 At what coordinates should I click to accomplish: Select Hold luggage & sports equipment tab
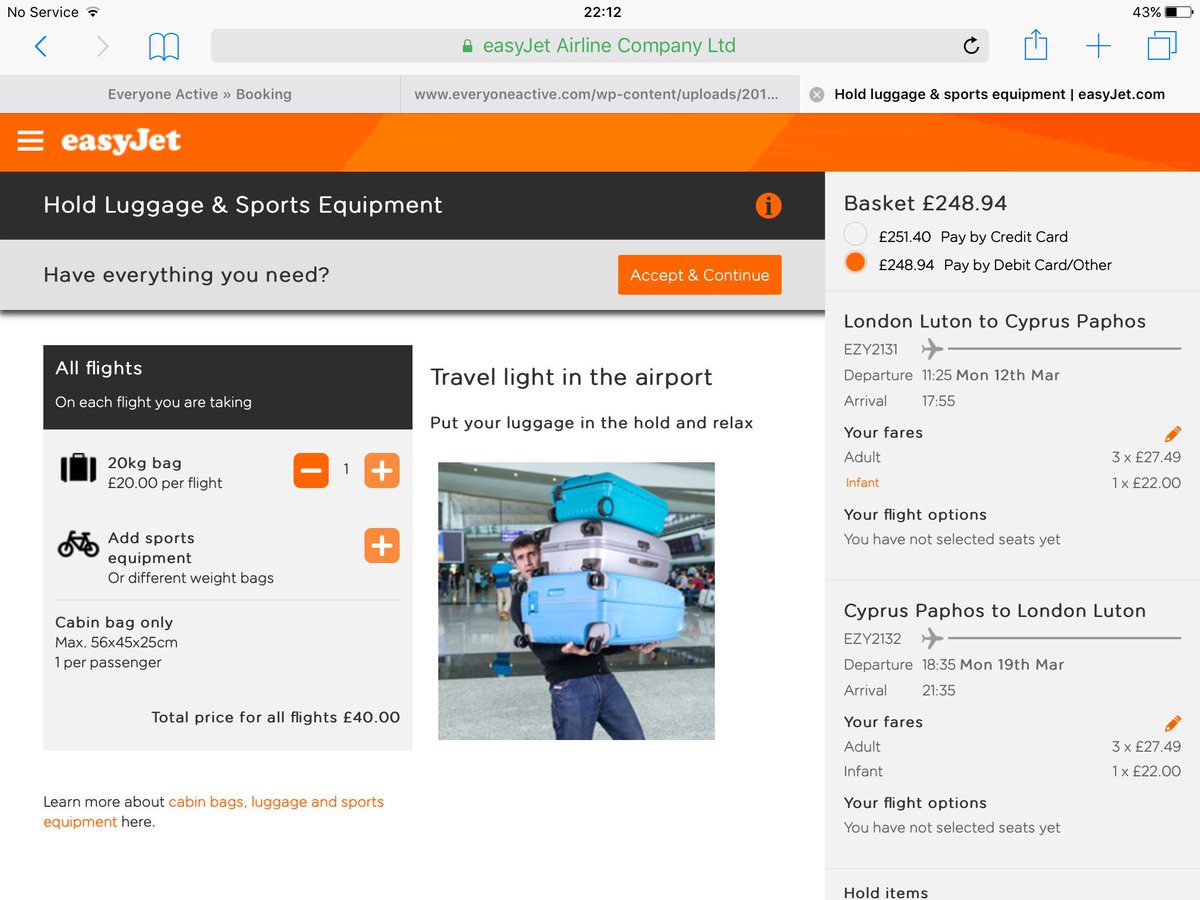(1000, 94)
